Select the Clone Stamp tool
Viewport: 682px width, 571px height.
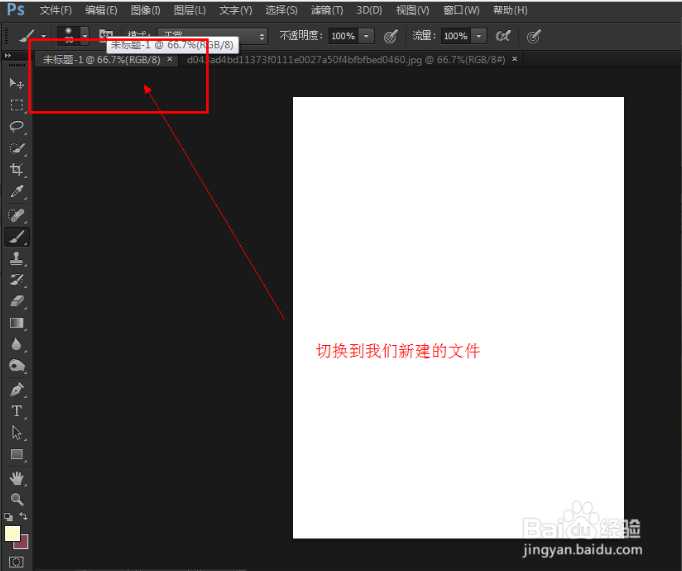(x=17, y=258)
